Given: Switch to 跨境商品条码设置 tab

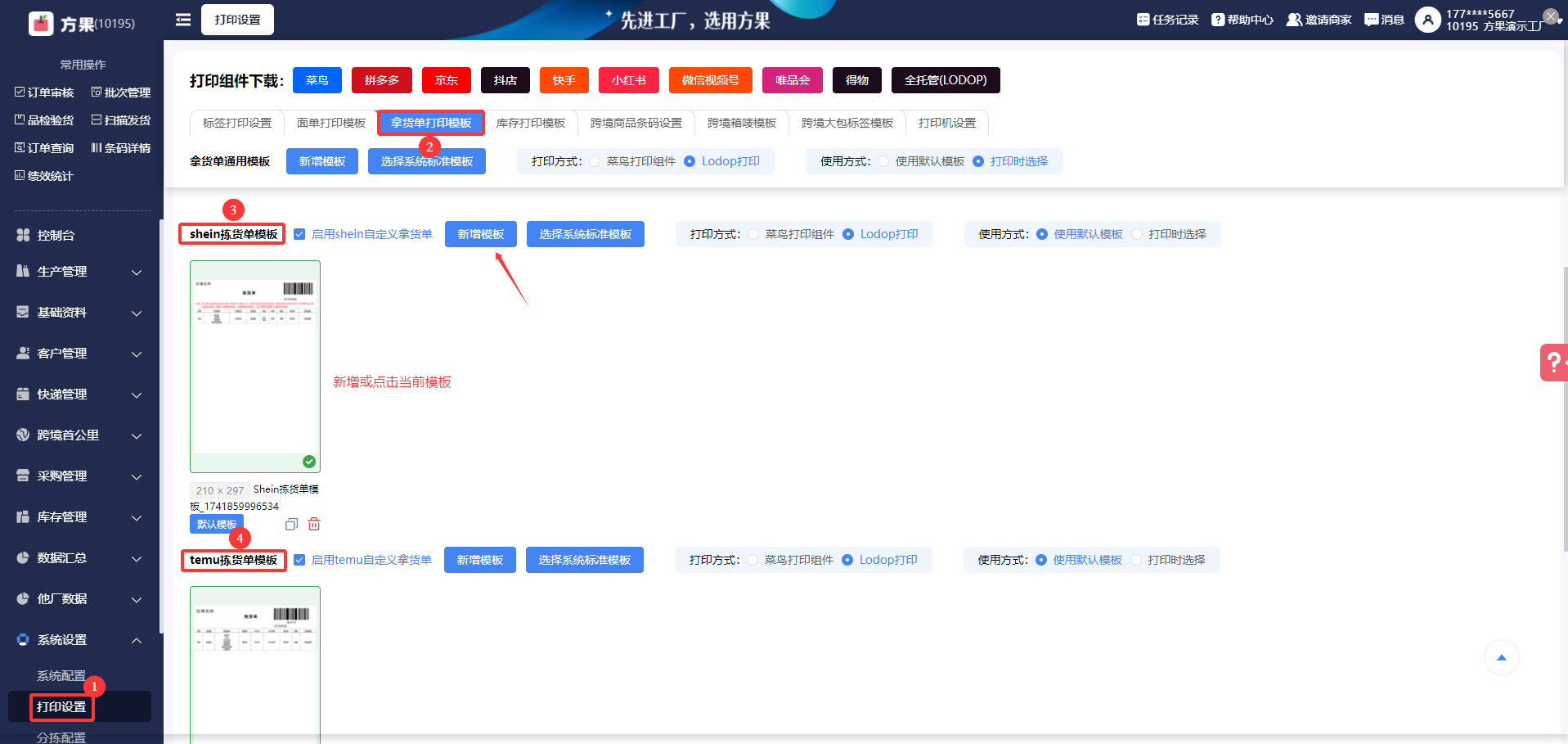Looking at the screenshot, I should tap(636, 123).
